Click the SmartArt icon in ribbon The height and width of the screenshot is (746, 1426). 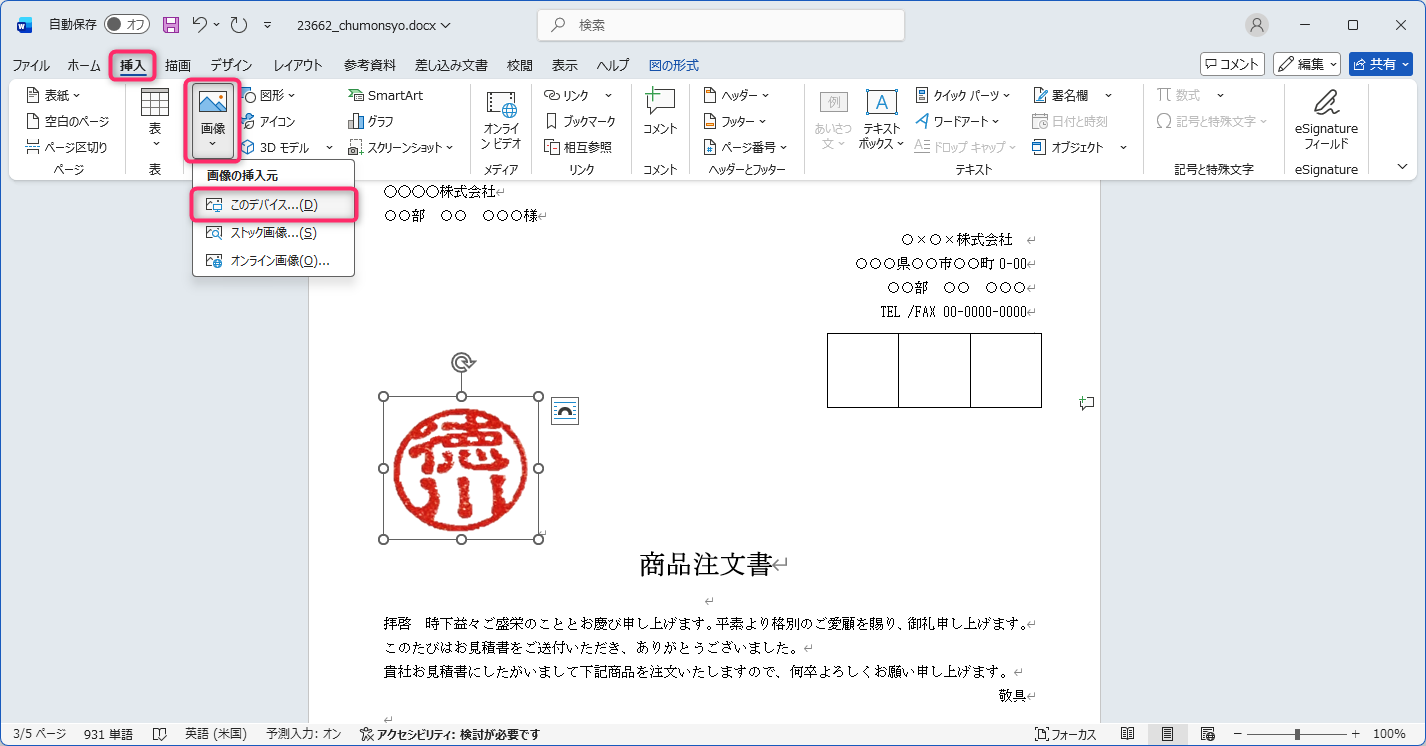click(x=357, y=96)
